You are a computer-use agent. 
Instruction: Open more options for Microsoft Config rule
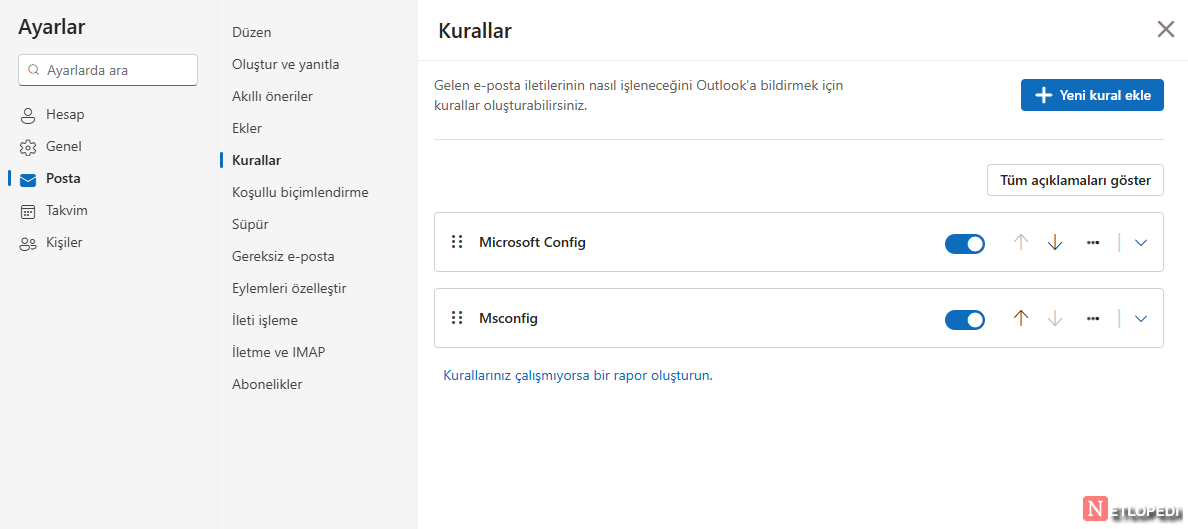click(x=1093, y=242)
